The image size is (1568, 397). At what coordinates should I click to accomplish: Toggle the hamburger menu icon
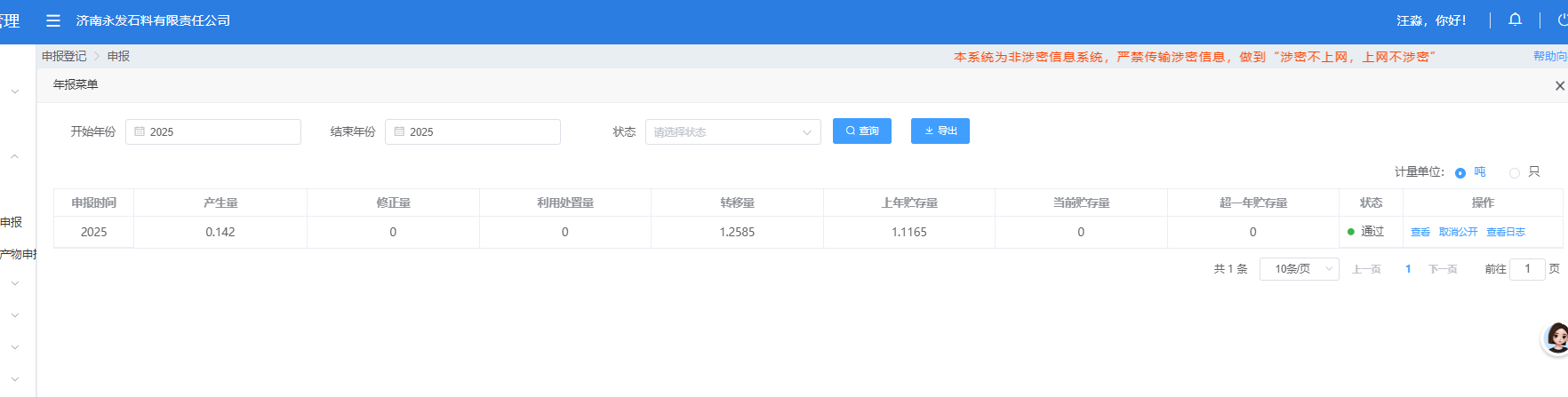point(53,20)
